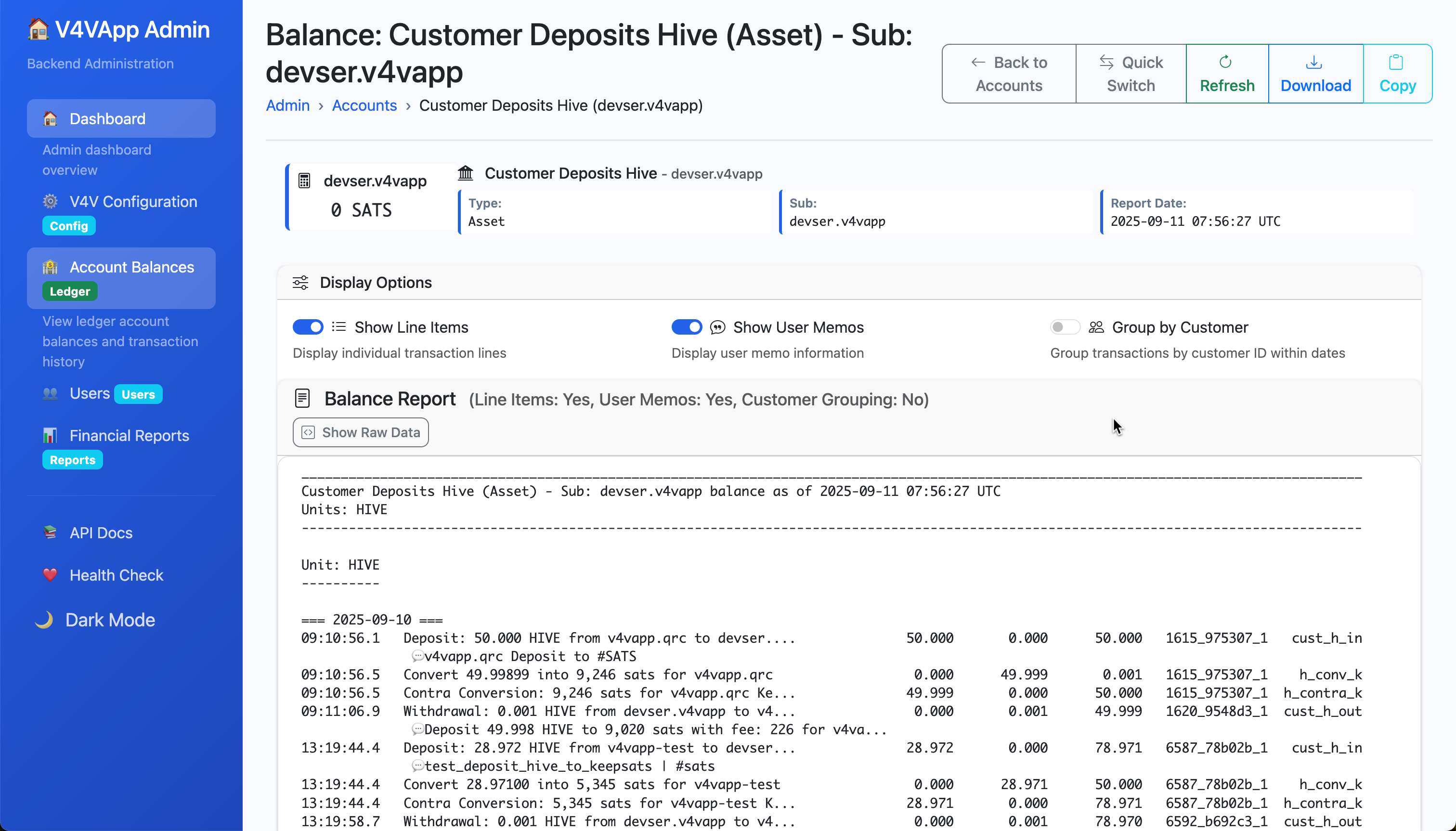The height and width of the screenshot is (831, 1456).
Task: Open the Quick Switch account selector
Action: pos(1131,74)
